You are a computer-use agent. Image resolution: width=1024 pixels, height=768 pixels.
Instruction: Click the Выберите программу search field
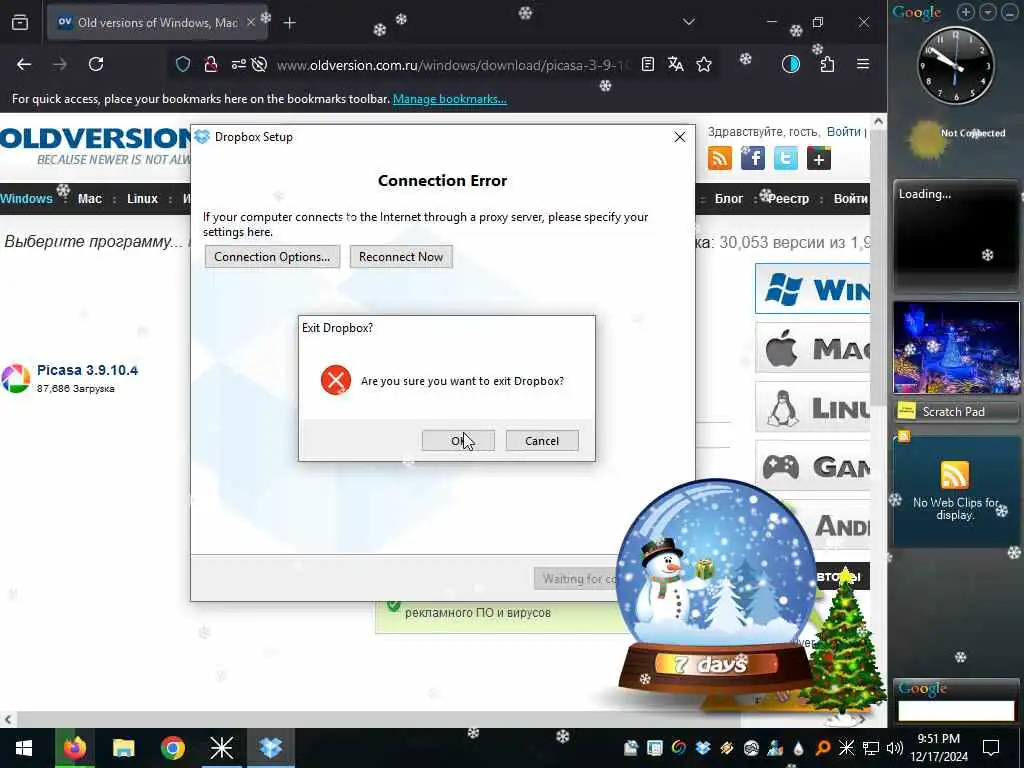point(95,242)
